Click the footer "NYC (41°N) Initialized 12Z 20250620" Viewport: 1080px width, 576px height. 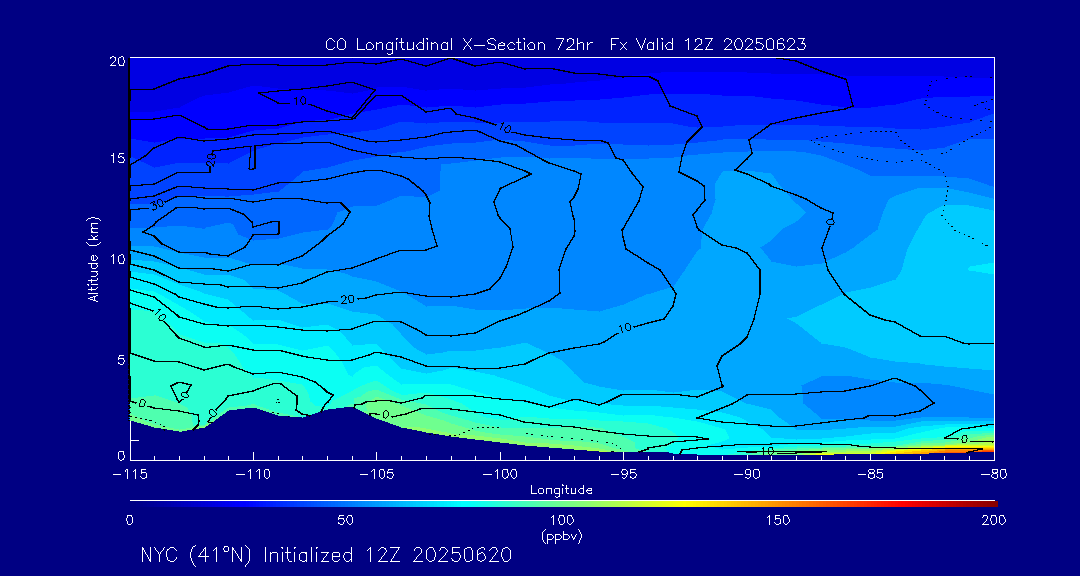click(x=326, y=555)
